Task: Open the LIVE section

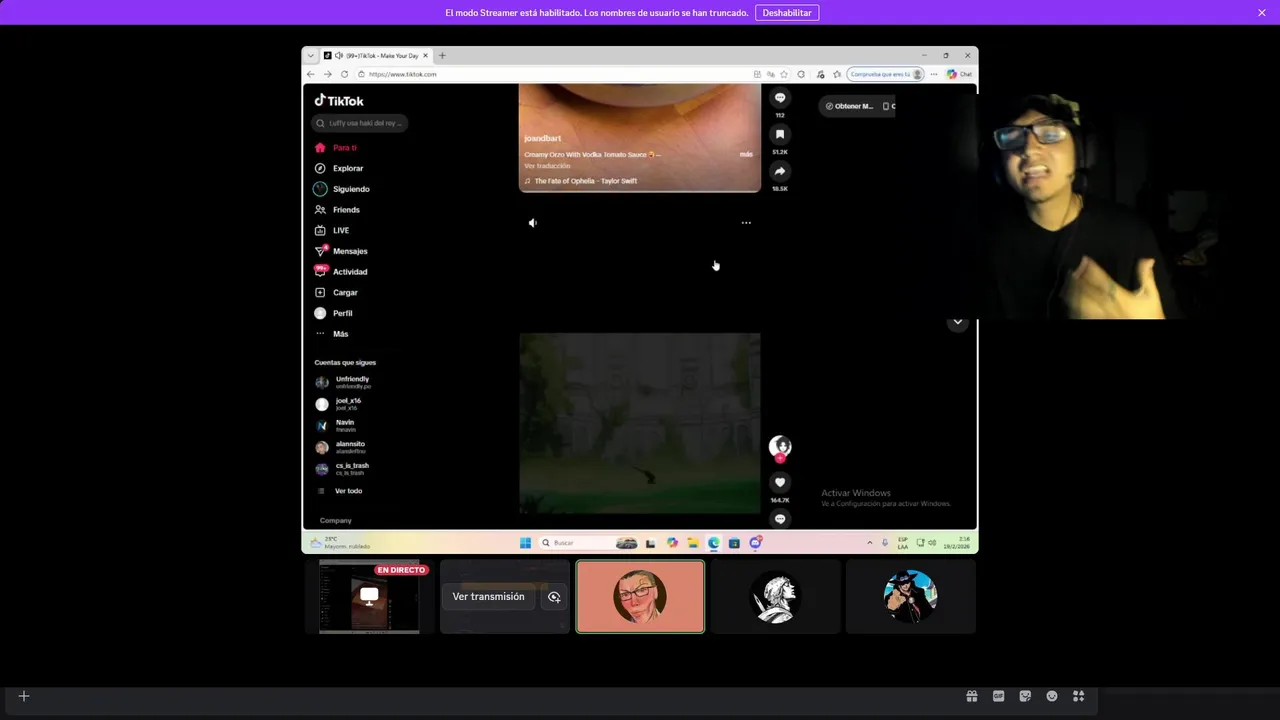Action: (332, 230)
